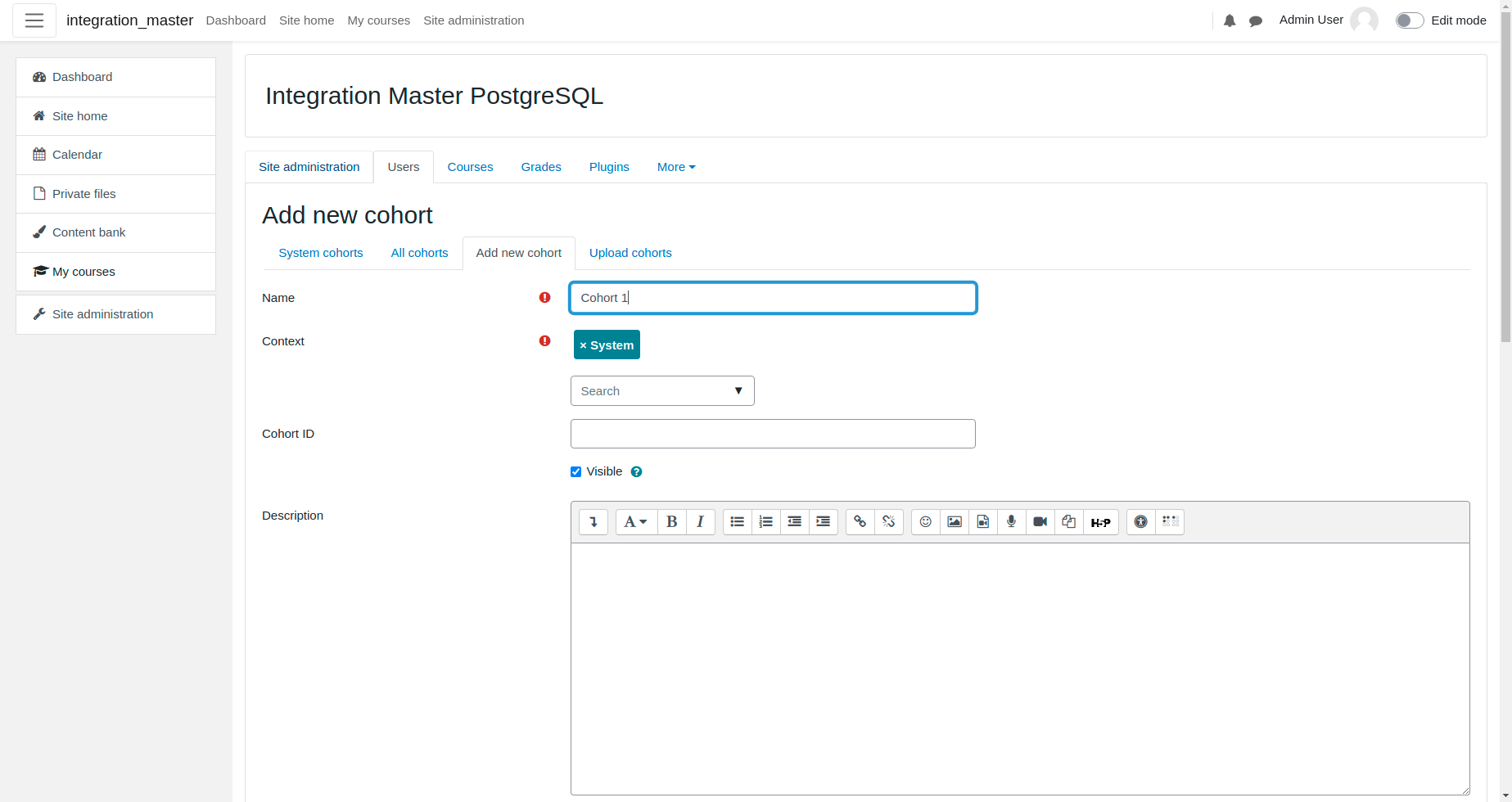Indent the text in editor
Image resolution: width=1512 pixels, height=802 pixels.
pos(824,522)
